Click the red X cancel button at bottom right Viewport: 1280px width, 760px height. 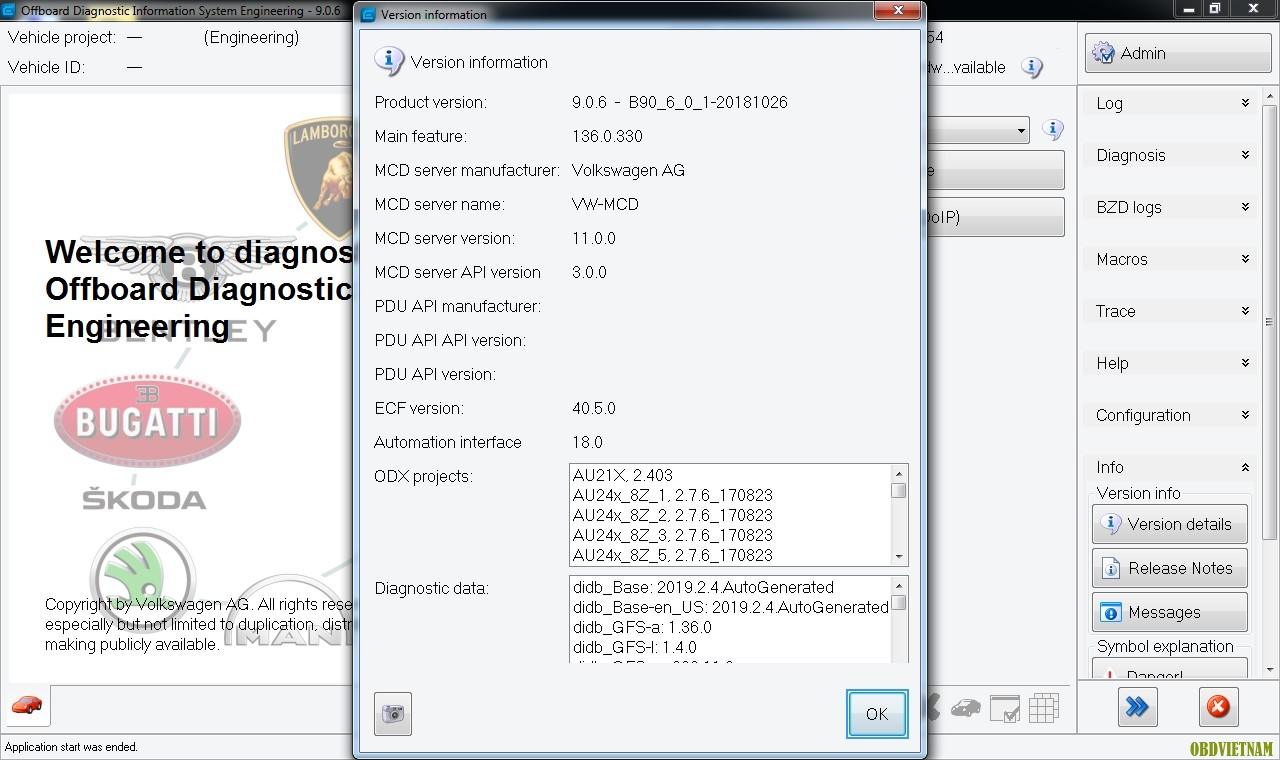point(1218,707)
